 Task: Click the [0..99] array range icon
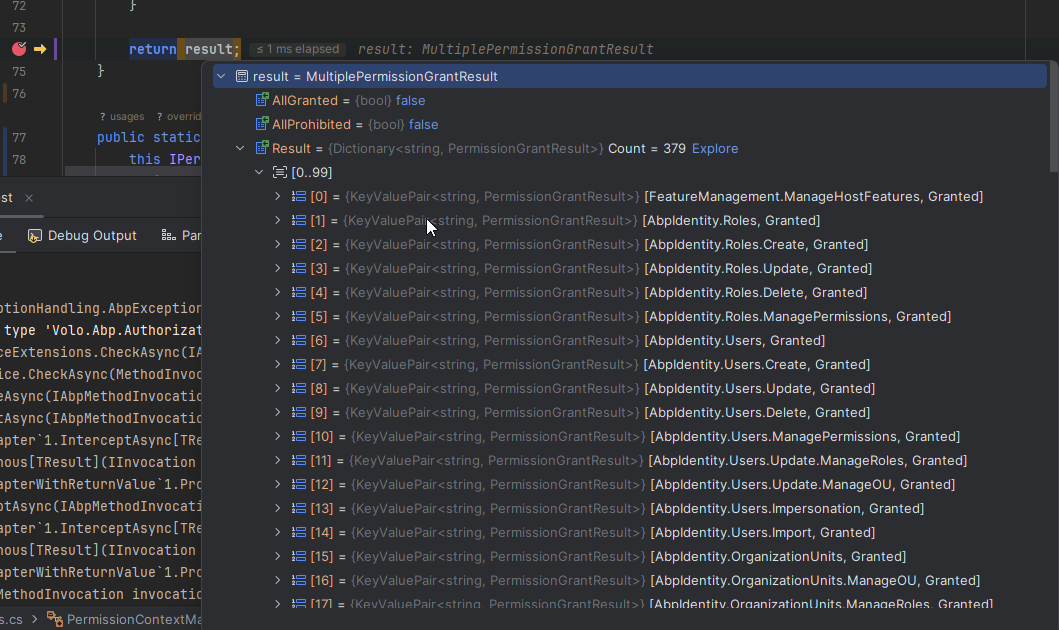[280, 173]
